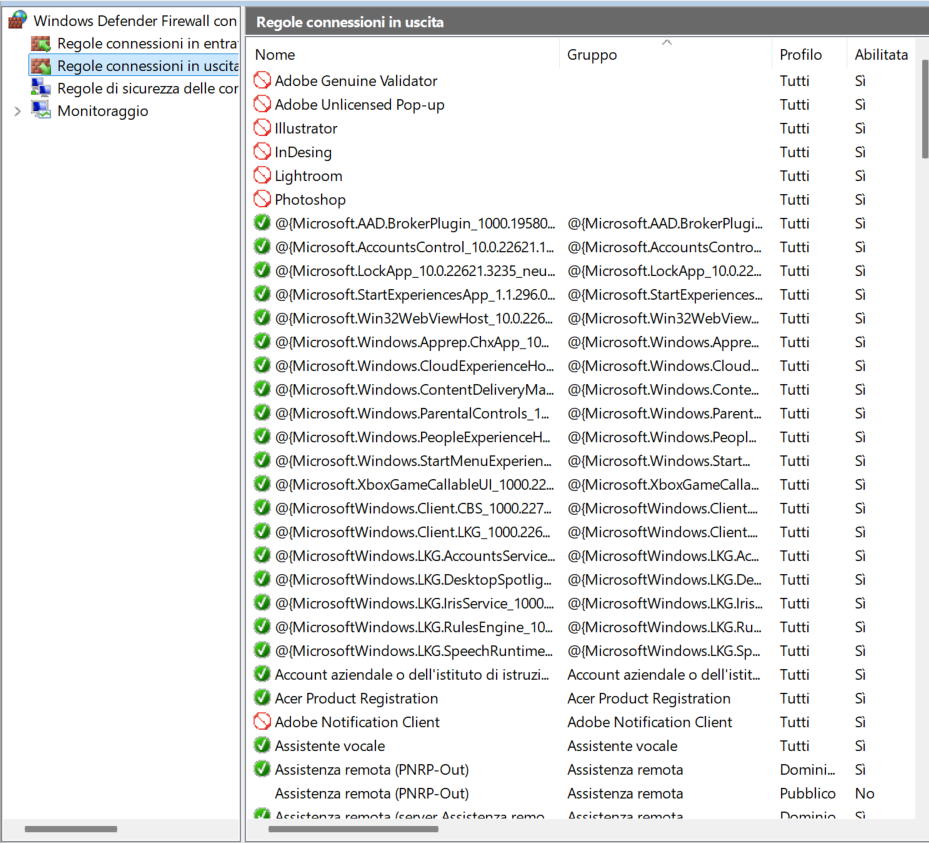This screenshot has height=843, width=929.
Task: Sort rules by the Profilo column
Action: click(800, 55)
